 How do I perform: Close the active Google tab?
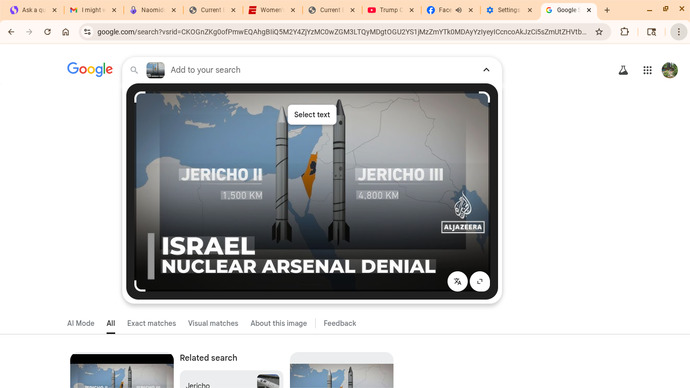(x=589, y=10)
